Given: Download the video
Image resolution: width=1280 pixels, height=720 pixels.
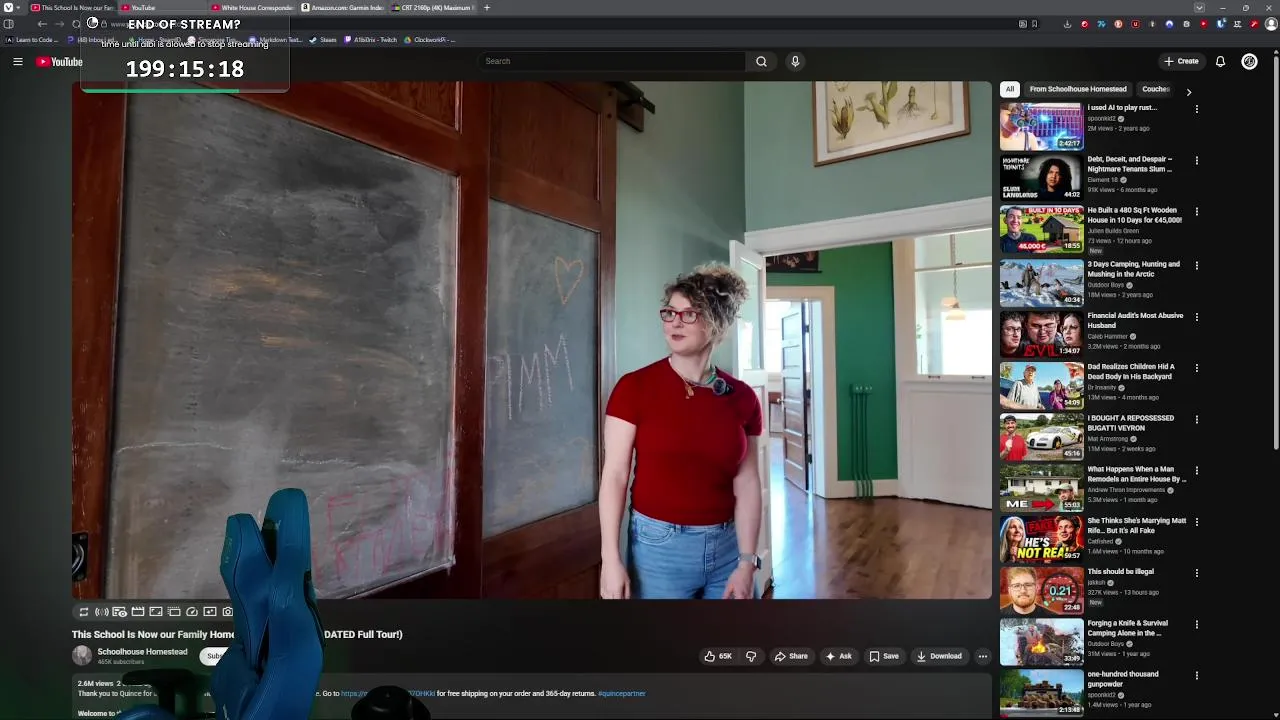Looking at the screenshot, I should [x=939, y=656].
